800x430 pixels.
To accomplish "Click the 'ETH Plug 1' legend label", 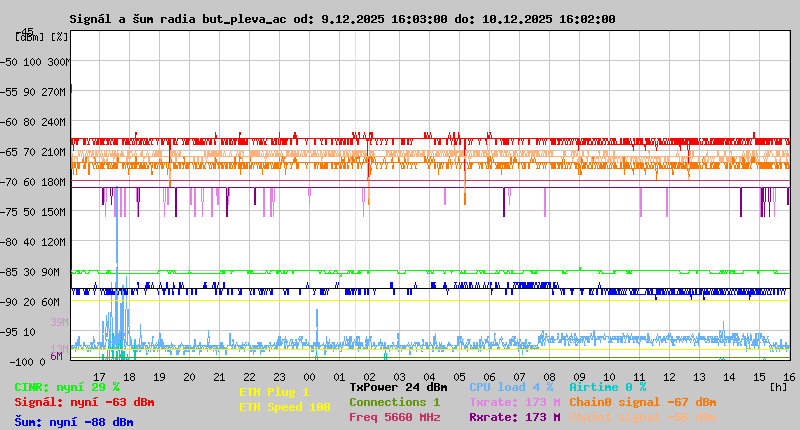I will (274, 392).
